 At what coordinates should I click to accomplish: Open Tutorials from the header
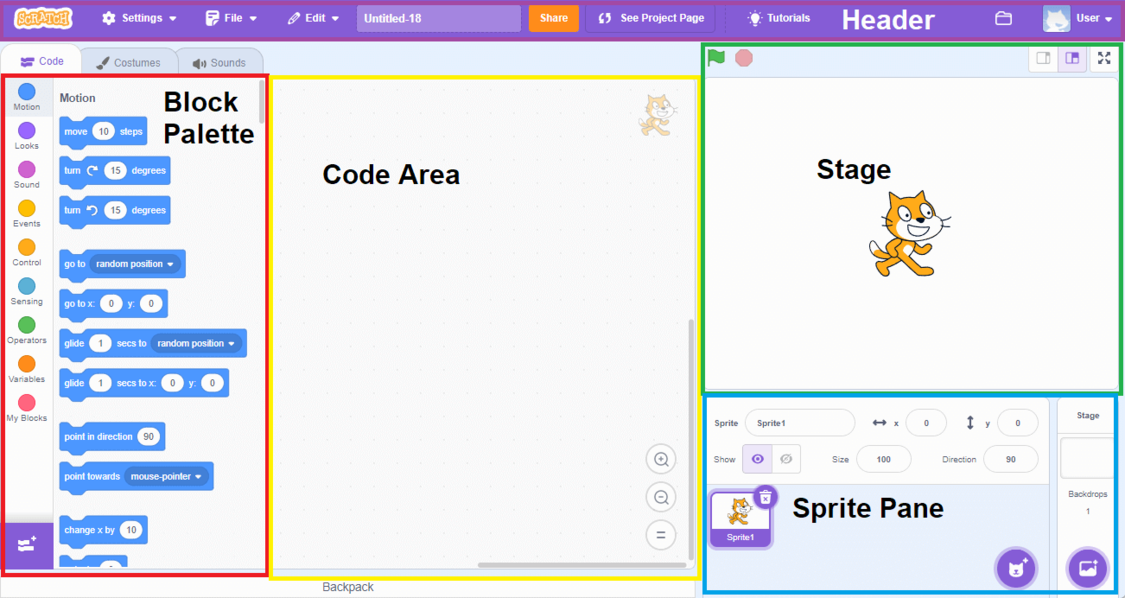[779, 19]
